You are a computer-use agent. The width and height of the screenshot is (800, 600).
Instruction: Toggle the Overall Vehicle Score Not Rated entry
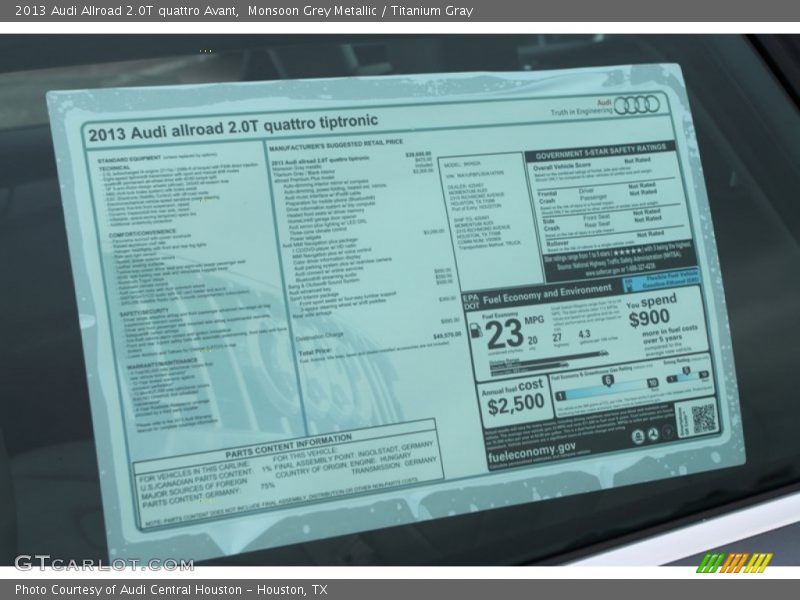coord(636,160)
